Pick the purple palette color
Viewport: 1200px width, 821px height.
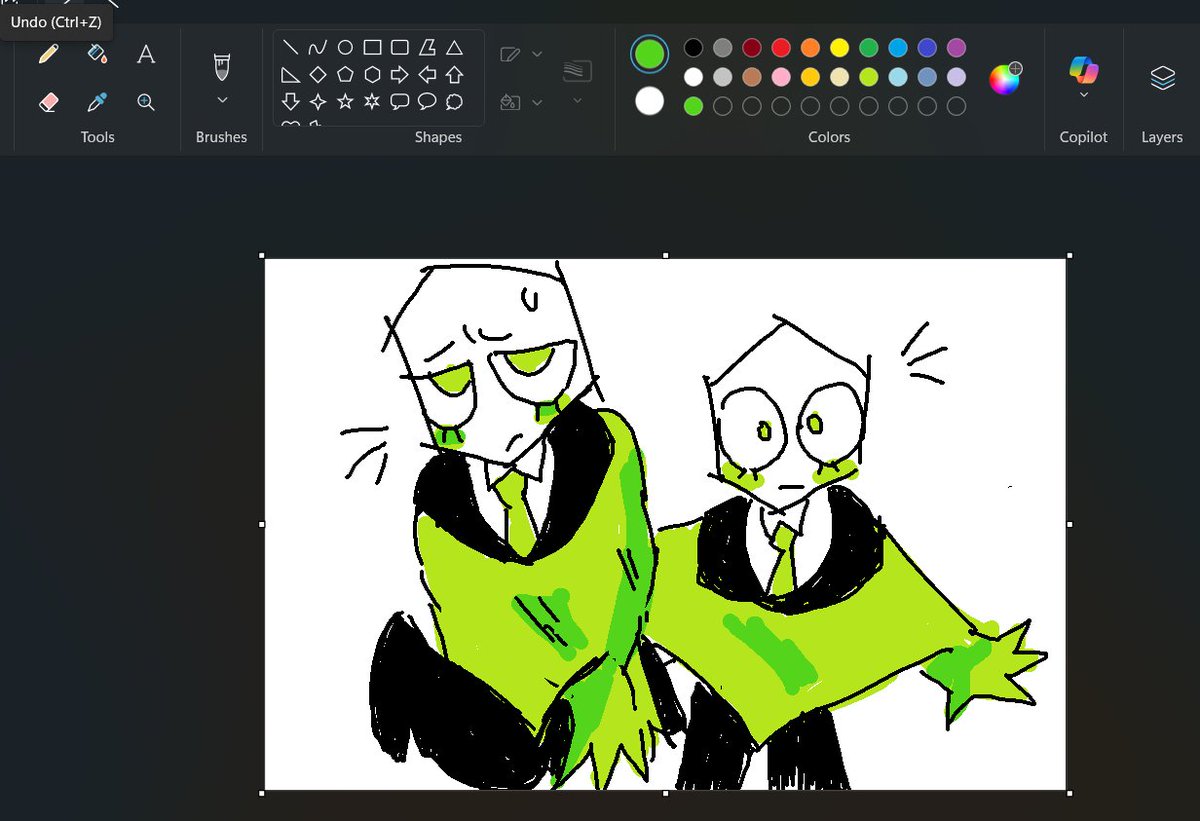(x=956, y=47)
